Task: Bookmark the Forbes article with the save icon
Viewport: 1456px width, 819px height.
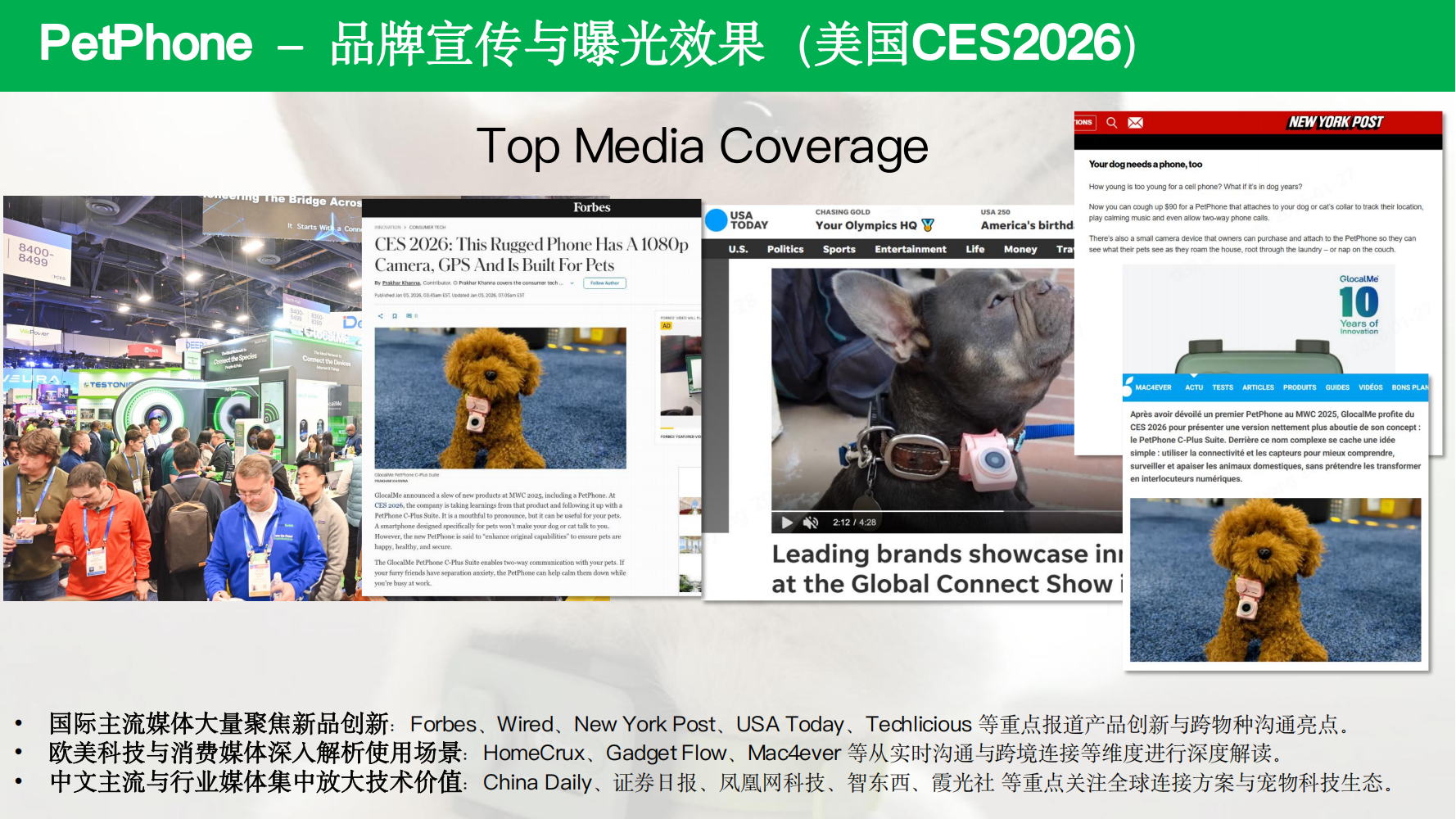Action: (395, 315)
